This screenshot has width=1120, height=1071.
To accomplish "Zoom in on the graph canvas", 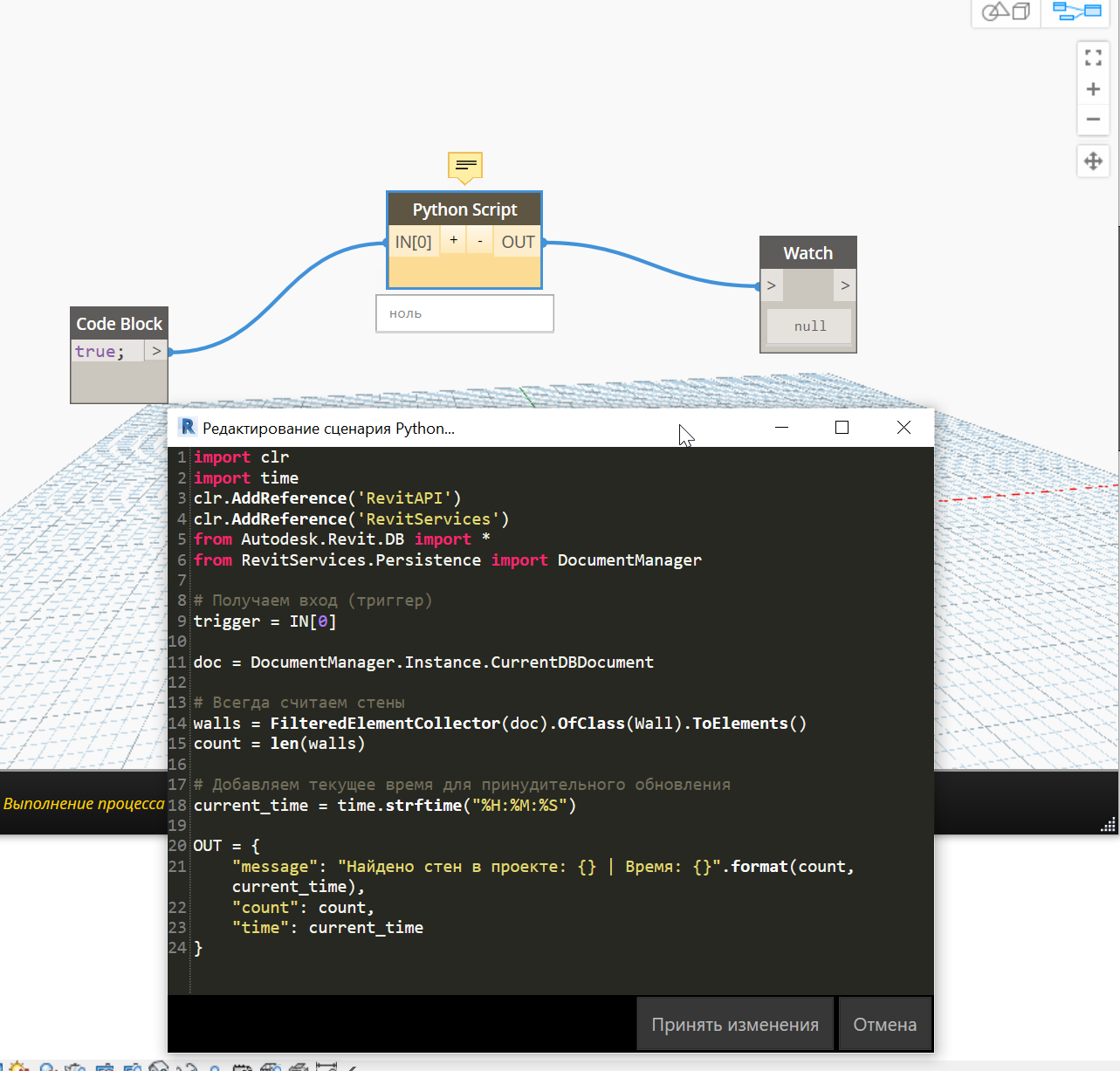I will (1093, 89).
